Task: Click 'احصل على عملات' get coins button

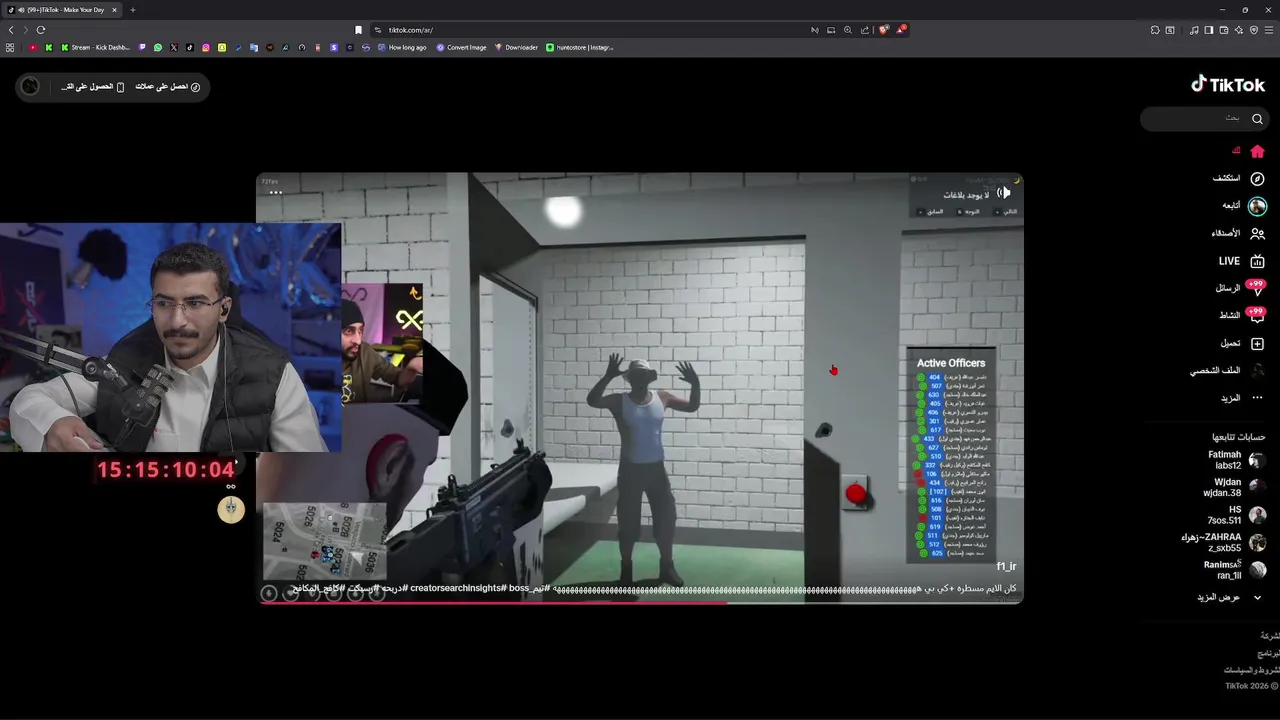Action: pyautogui.click(x=168, y=87)
